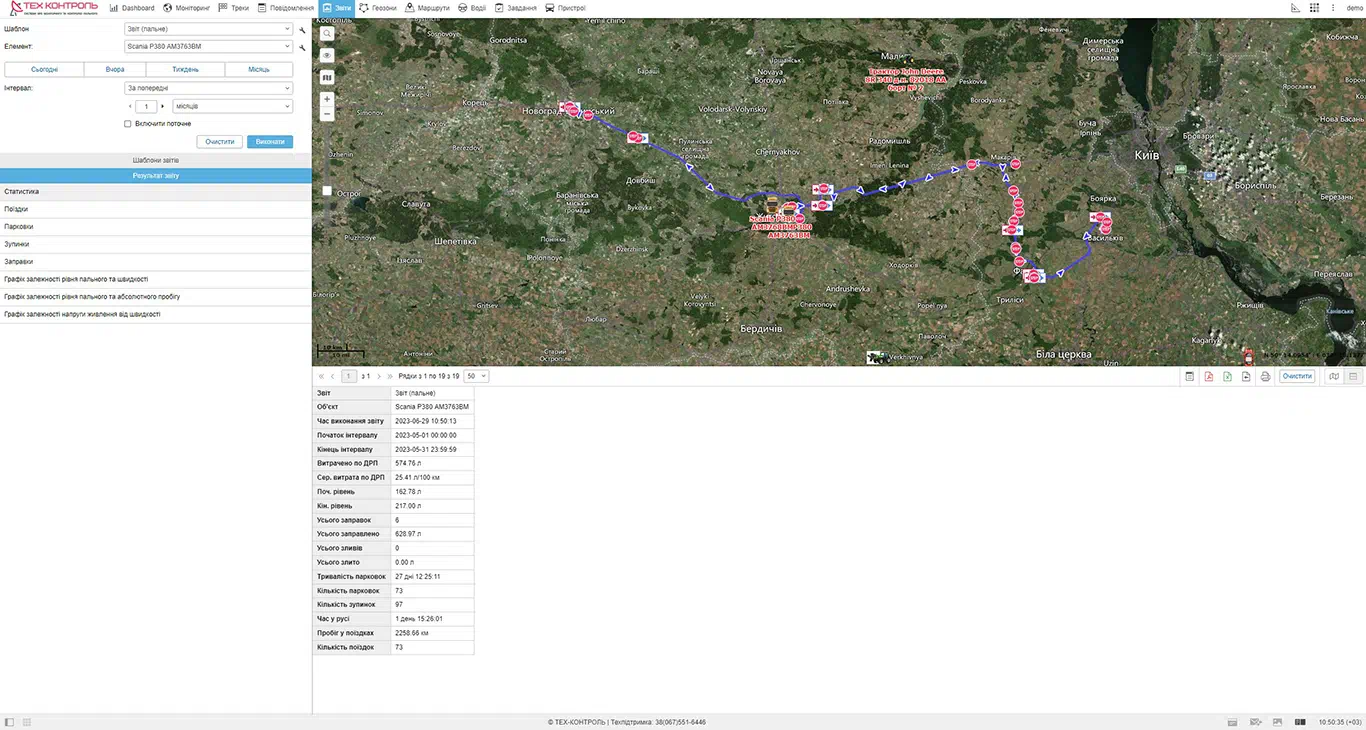Expand the Шаблон report template dropdown
The height and width of the screenshot is (730, 1366).
point(209,29)
